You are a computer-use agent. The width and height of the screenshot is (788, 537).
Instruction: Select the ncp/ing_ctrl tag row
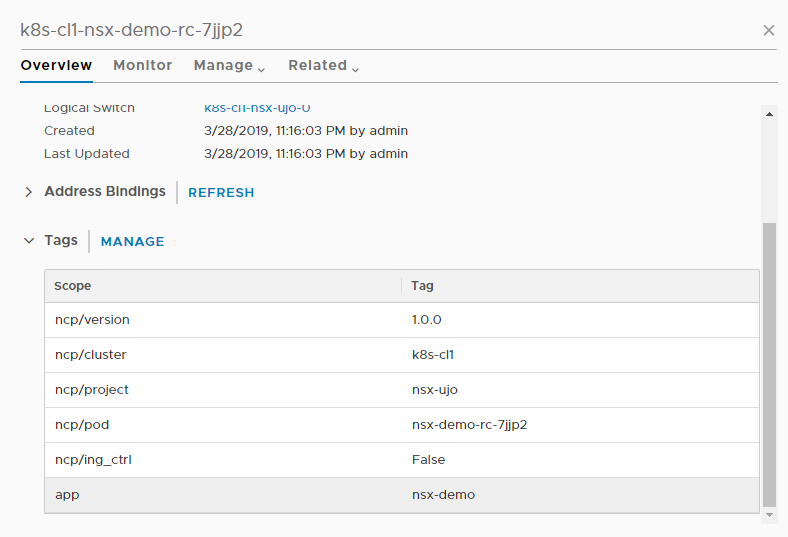400,460
